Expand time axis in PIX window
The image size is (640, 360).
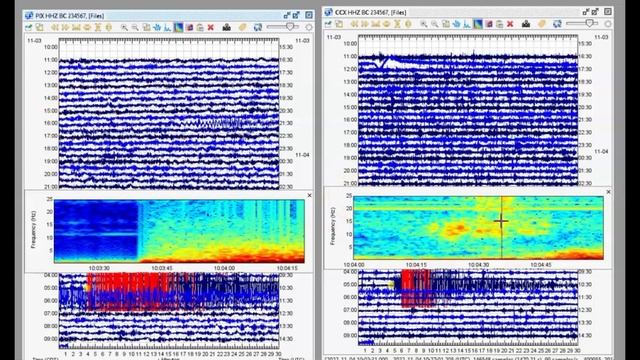click(x=87, y=27)
